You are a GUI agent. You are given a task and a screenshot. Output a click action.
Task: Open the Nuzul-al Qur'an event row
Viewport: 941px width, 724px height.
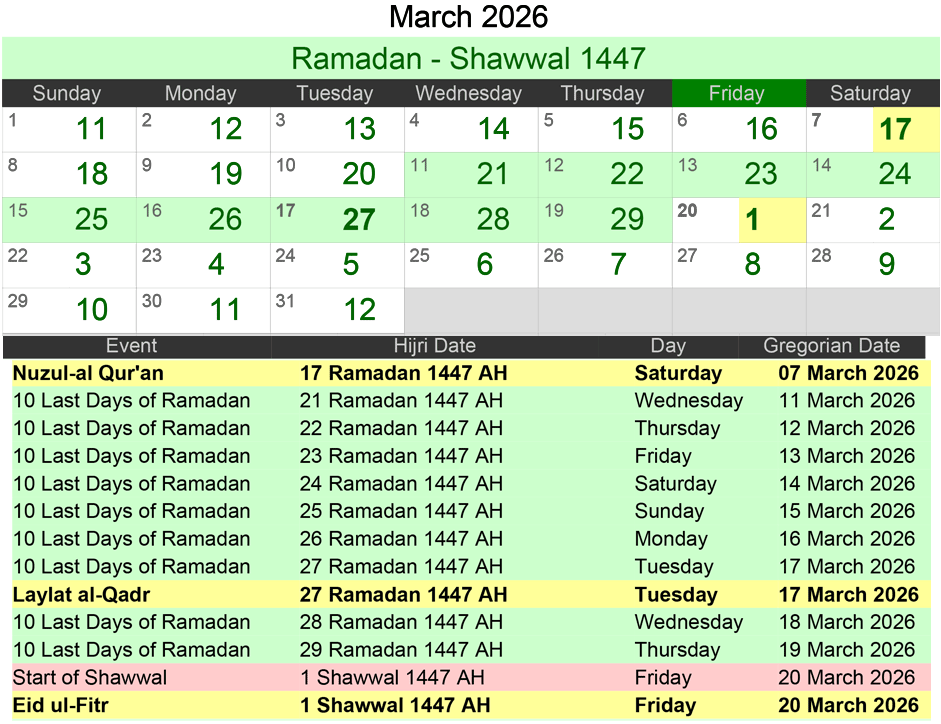coord(88,374)
